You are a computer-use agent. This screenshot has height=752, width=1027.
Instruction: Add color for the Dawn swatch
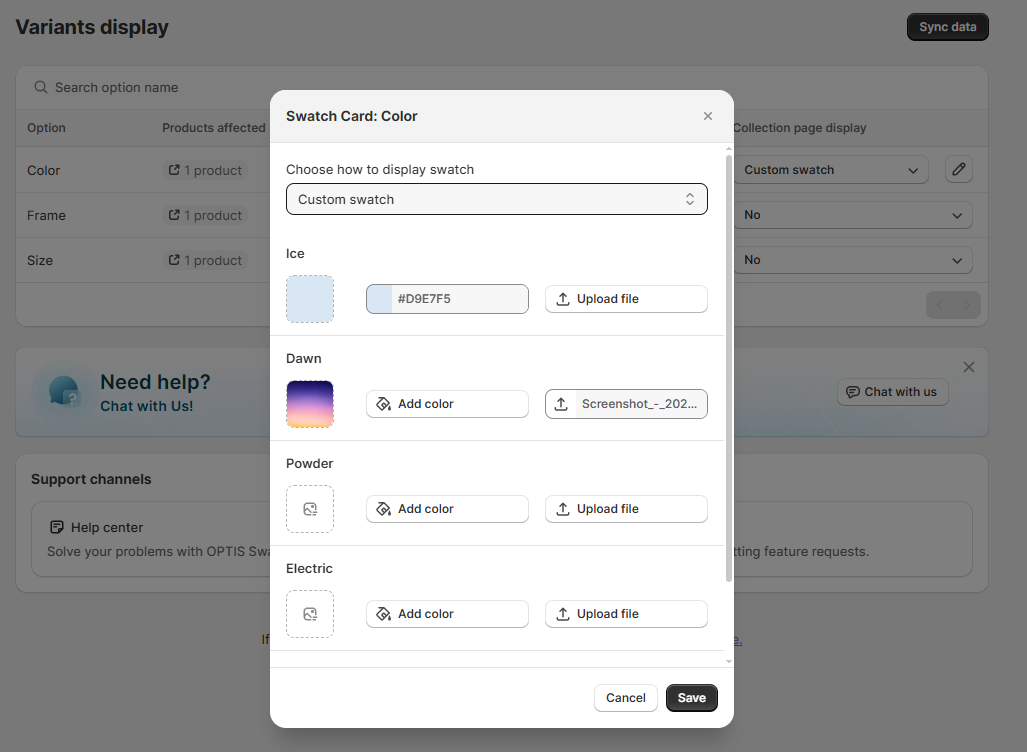click(447, 404)
